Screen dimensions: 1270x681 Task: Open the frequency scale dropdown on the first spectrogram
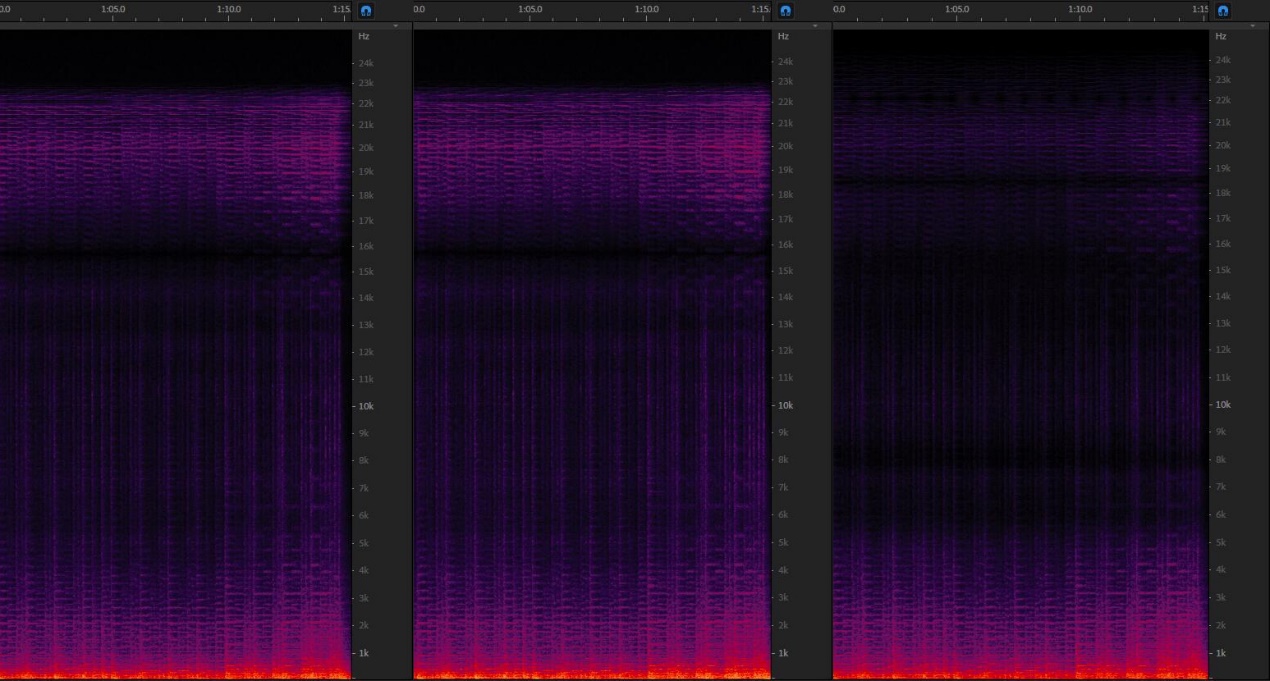tap(394, 25)
